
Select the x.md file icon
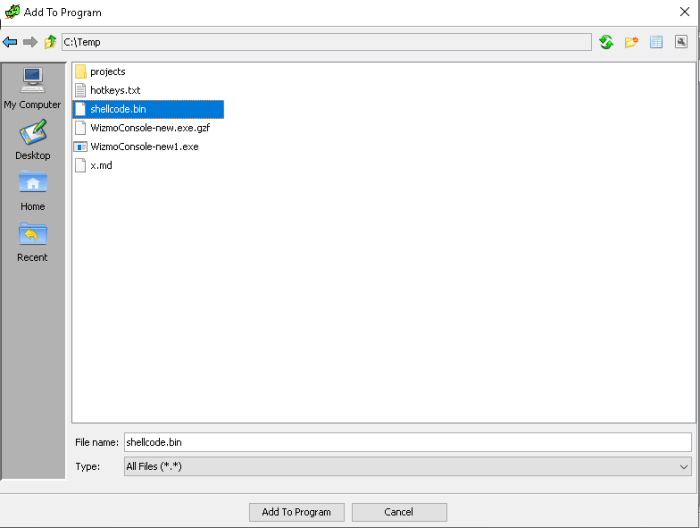pyautogui.click(x=80, y=165)
